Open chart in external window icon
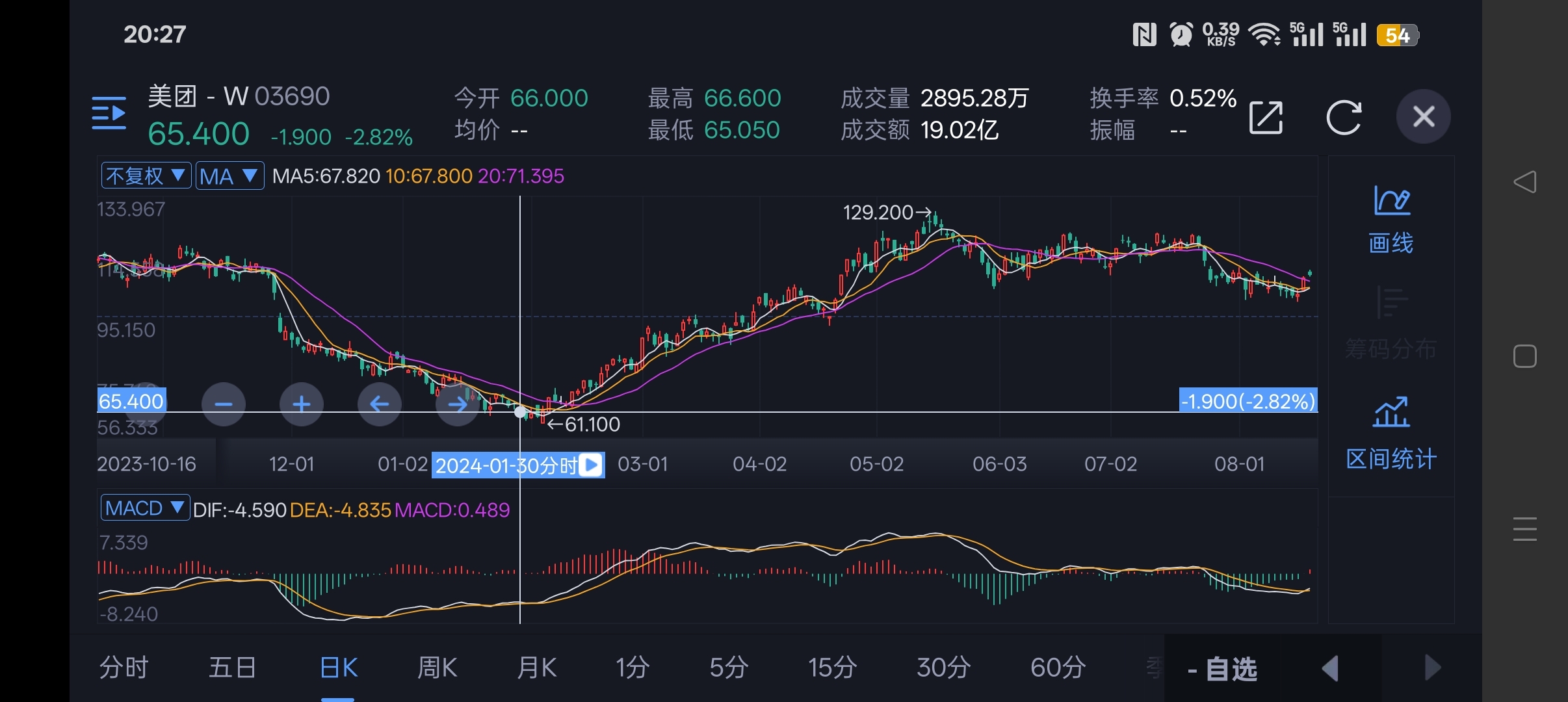1568x702 pixels. [1265, 118]
